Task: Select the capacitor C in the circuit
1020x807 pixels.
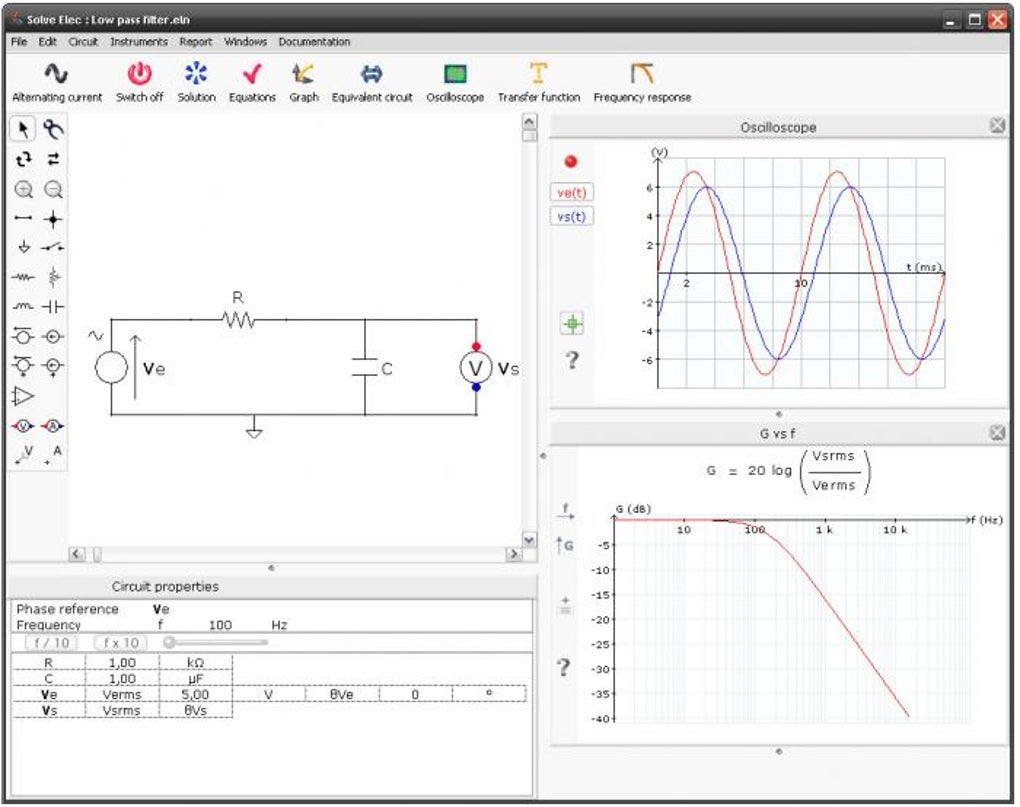Action: tap(365, 367)
